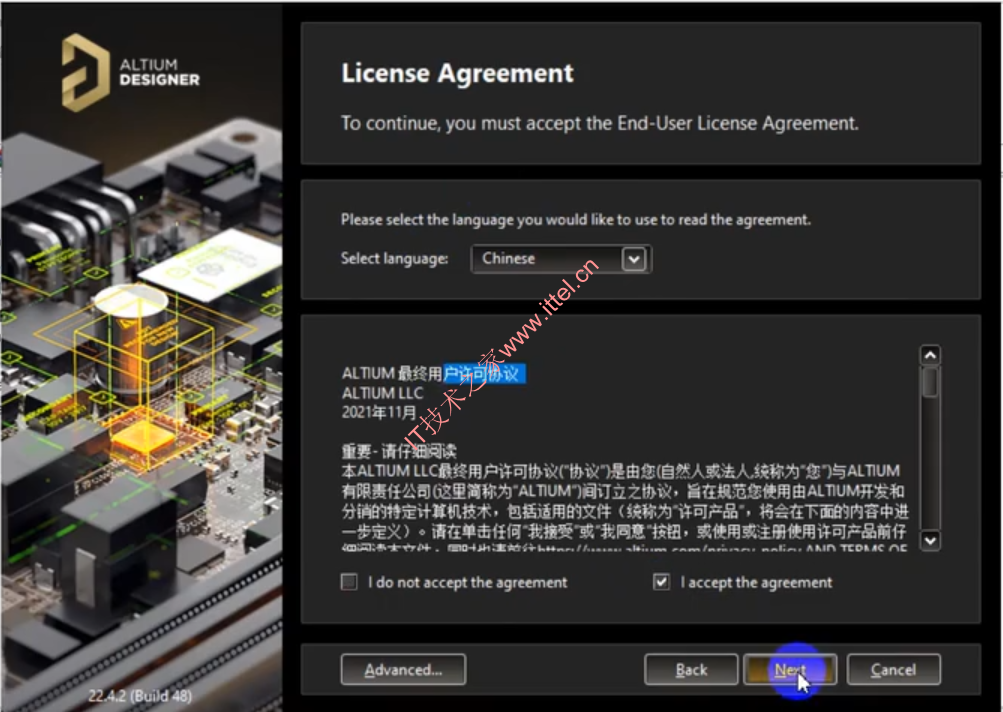This screenshot has height=712, width=1003.
Task: Click the agreement scroll down arrow
Action: coord(930,541)
